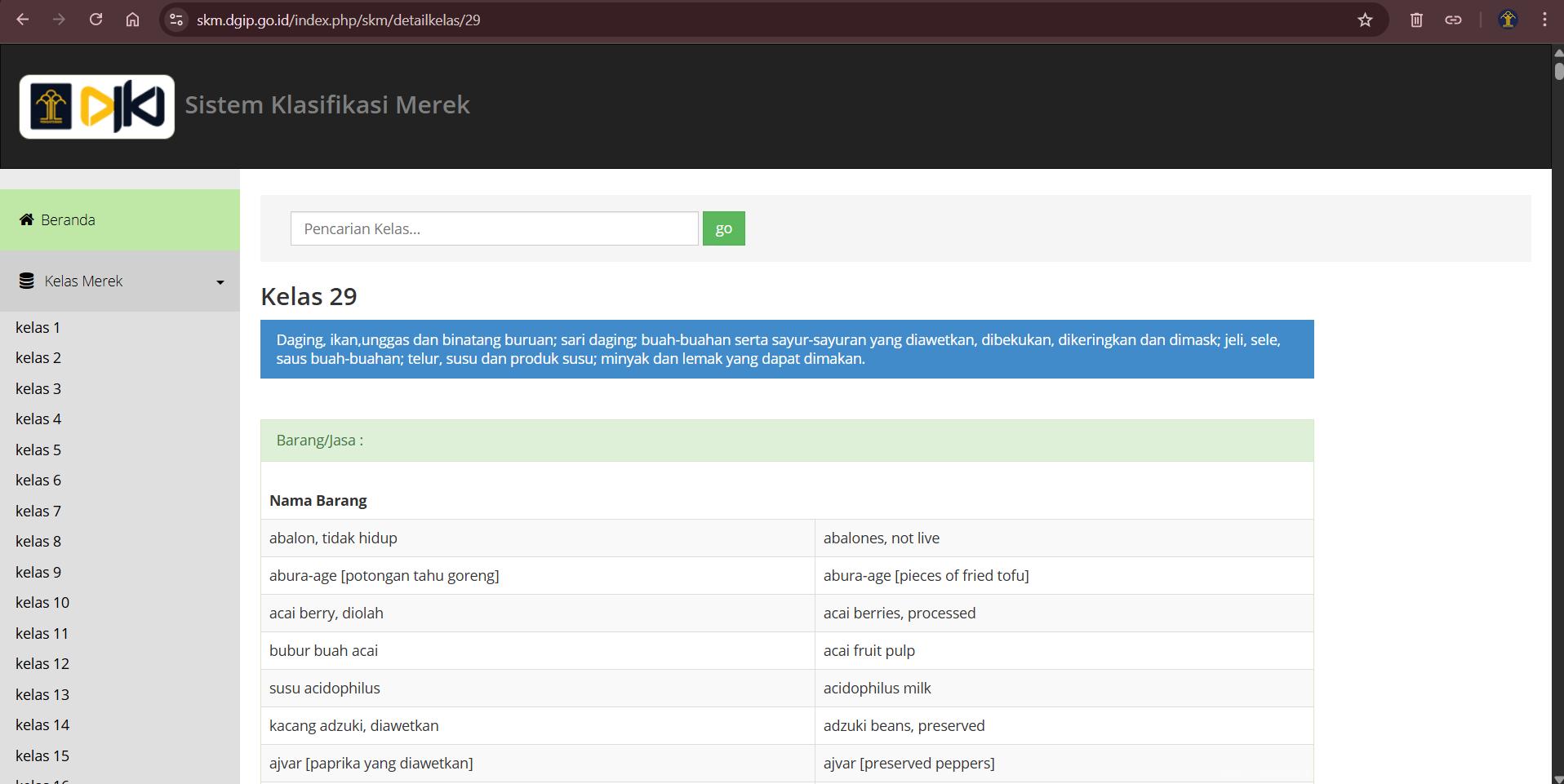Go to Beranda in the sidebar

point(68,220)
